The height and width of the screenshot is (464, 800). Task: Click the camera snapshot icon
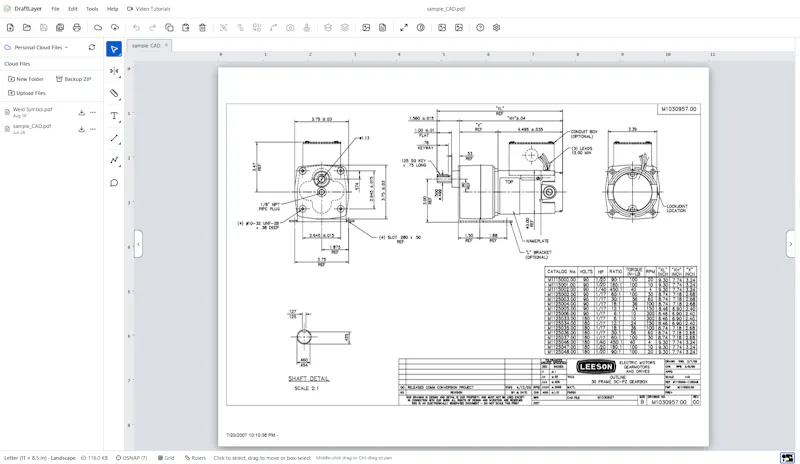pyautogui.click(x=290, y=28)
